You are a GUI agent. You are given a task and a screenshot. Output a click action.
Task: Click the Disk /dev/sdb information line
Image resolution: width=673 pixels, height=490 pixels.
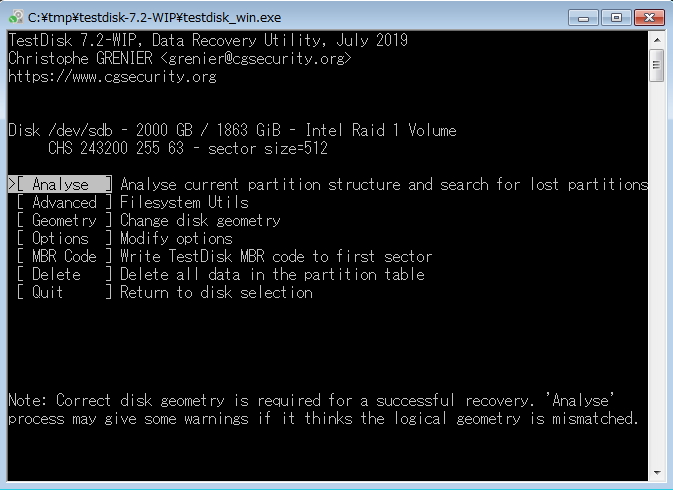232,131
